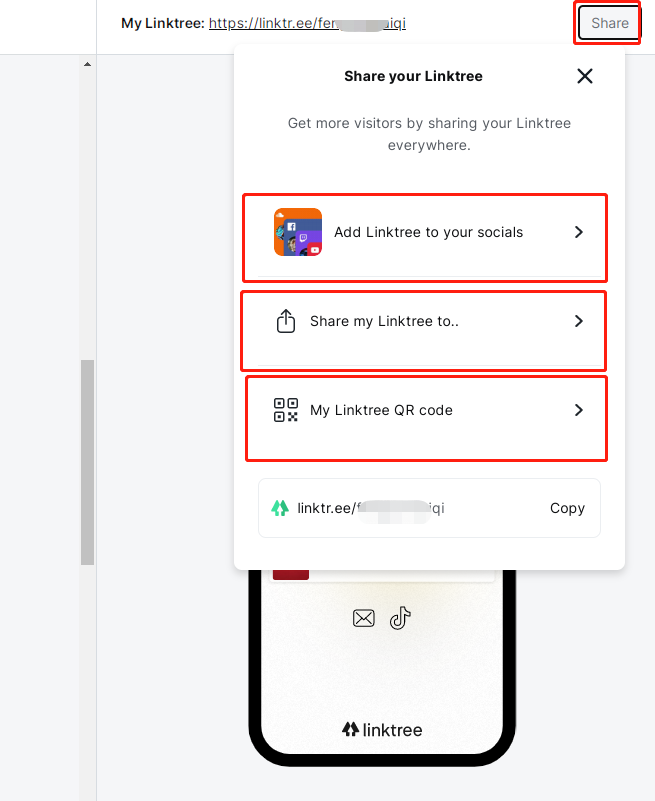This screenshot has height=801, width=655.
Task: Copy the linktr.ee link
Action: [x=567, y=508]
